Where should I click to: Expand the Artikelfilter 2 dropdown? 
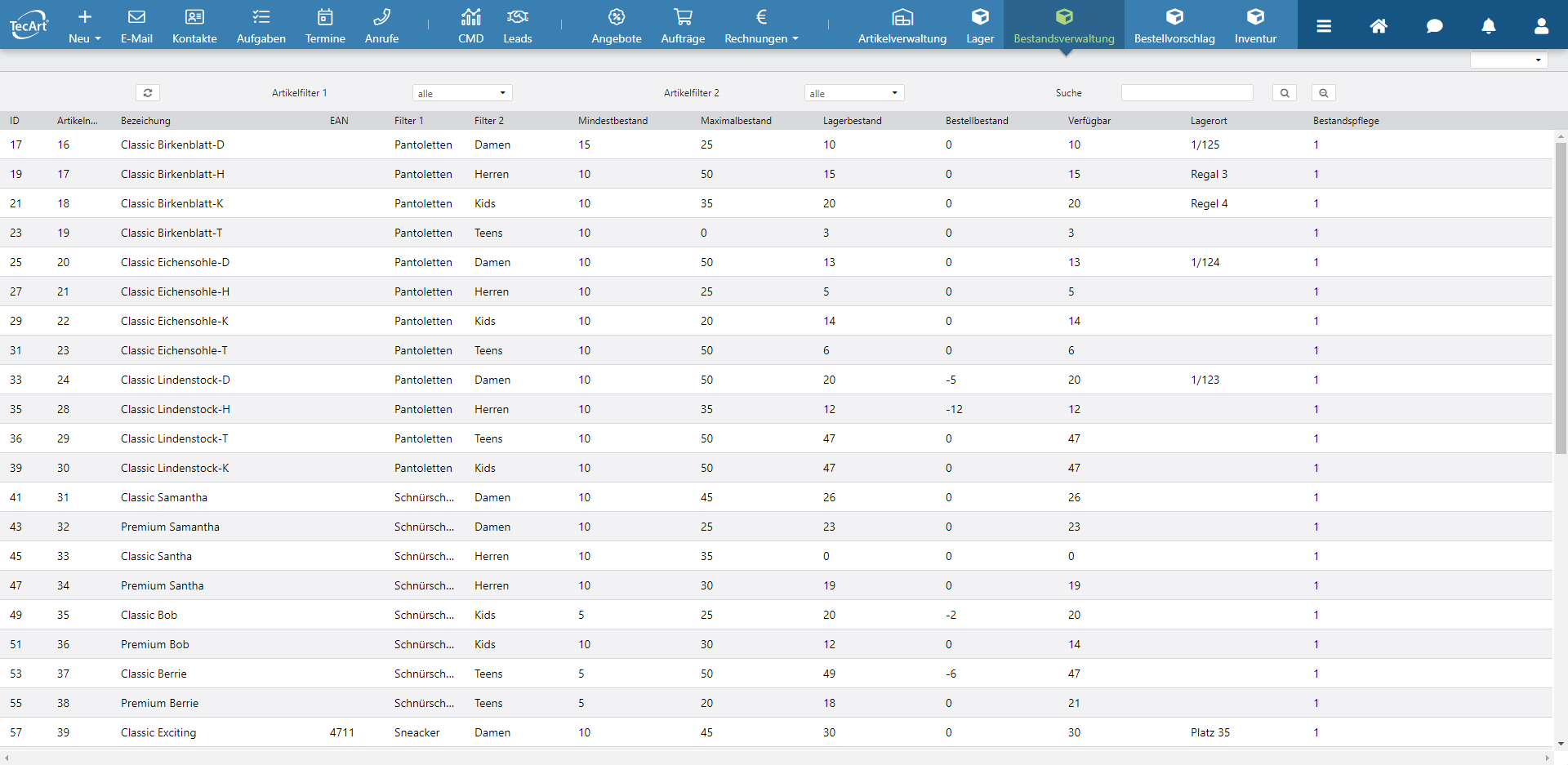[853, 93]
